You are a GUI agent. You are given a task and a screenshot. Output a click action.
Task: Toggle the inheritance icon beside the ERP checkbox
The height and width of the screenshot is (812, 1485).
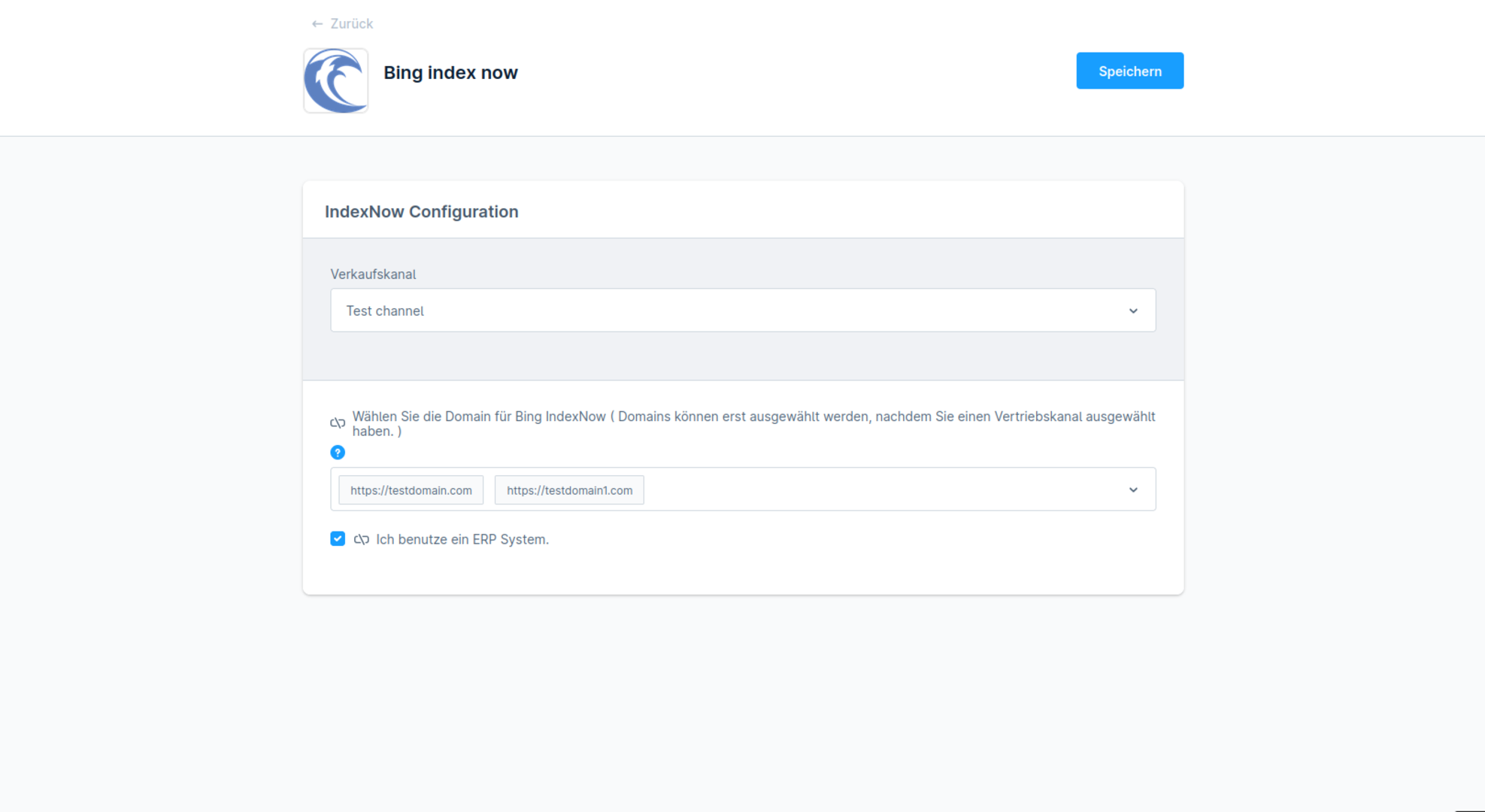(x=362, y=539)
